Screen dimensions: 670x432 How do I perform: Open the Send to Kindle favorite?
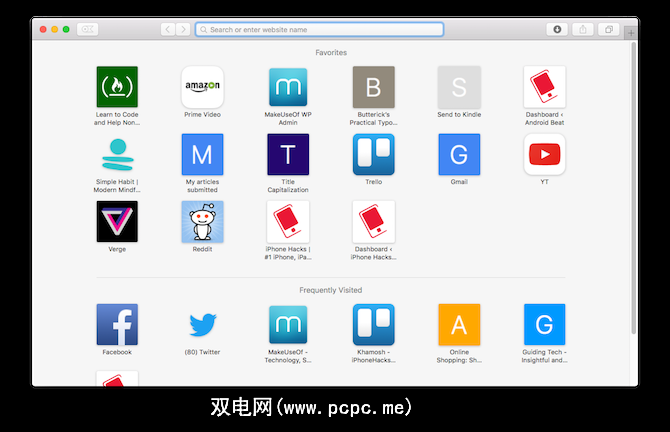coord(459,87)
